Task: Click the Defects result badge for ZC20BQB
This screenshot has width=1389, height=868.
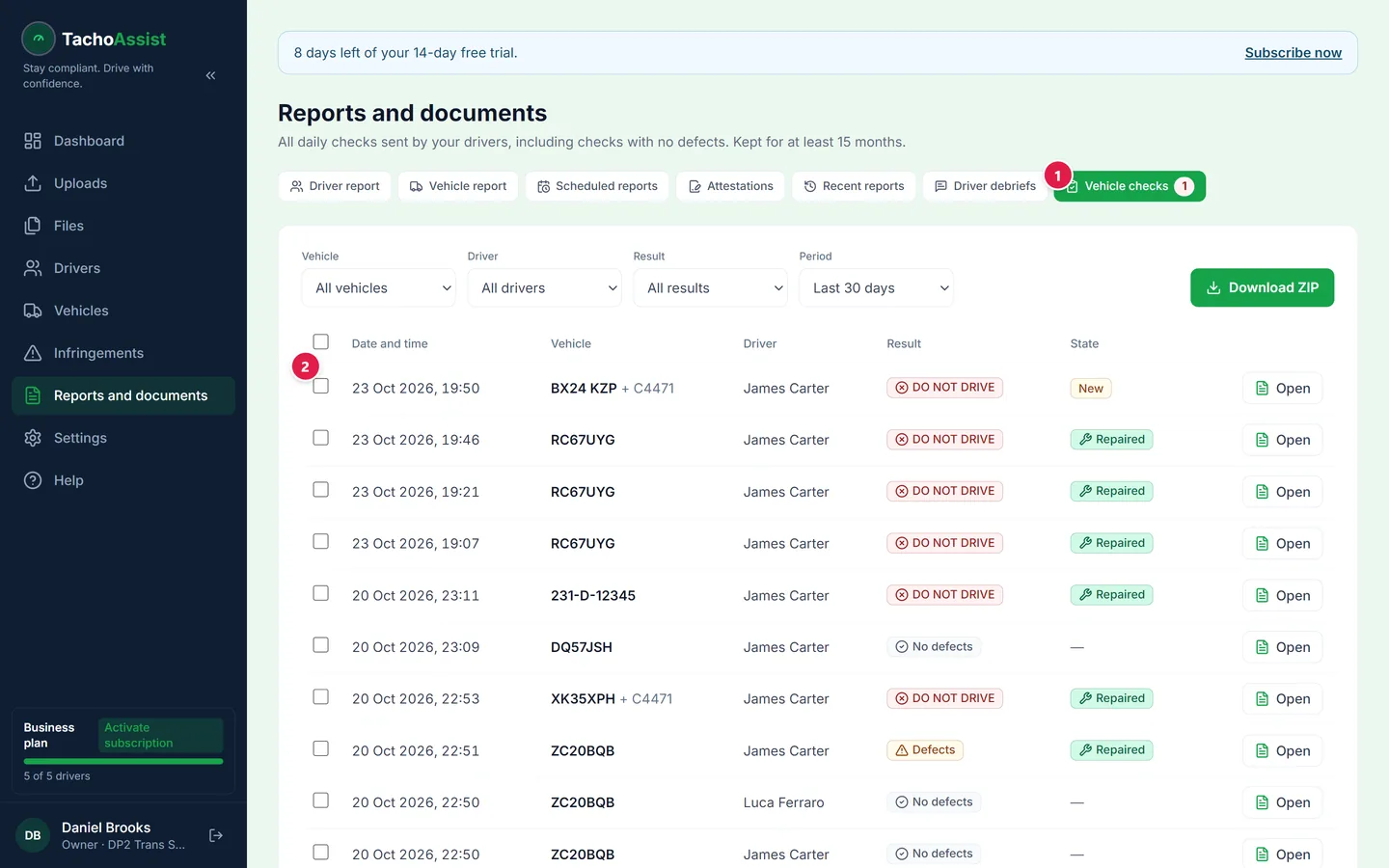Action: pos(925,750)
